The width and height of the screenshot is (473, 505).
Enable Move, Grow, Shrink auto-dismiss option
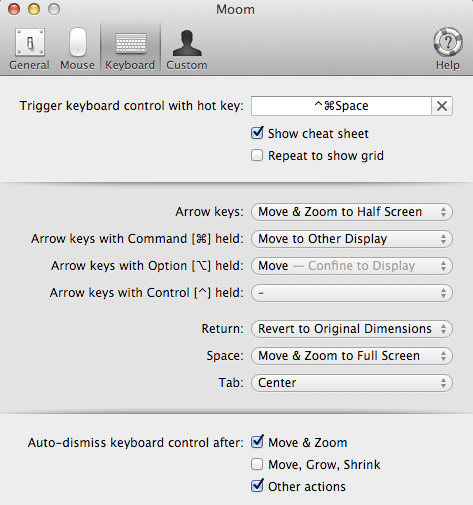click(257, 464)
